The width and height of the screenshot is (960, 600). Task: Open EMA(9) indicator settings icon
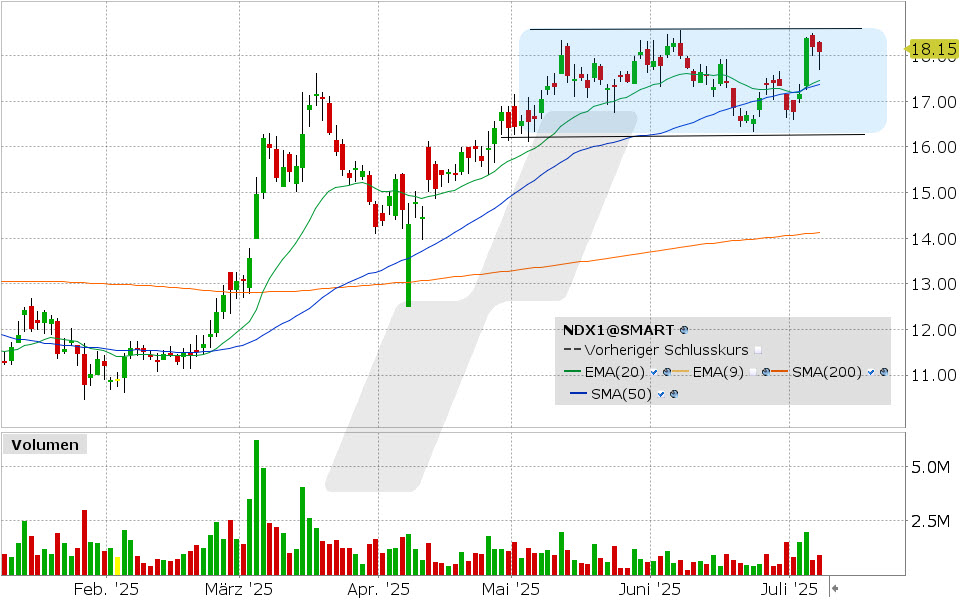click(x=766, y=372)
